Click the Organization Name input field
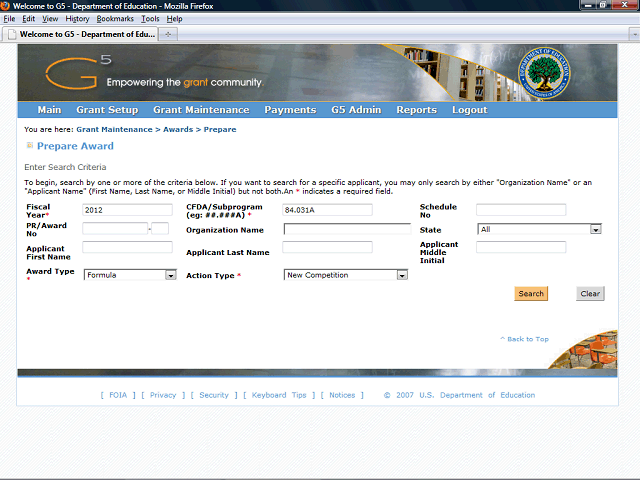Image resolution: width=640 pixels, height=480 pixels. [x=347, y=229]
